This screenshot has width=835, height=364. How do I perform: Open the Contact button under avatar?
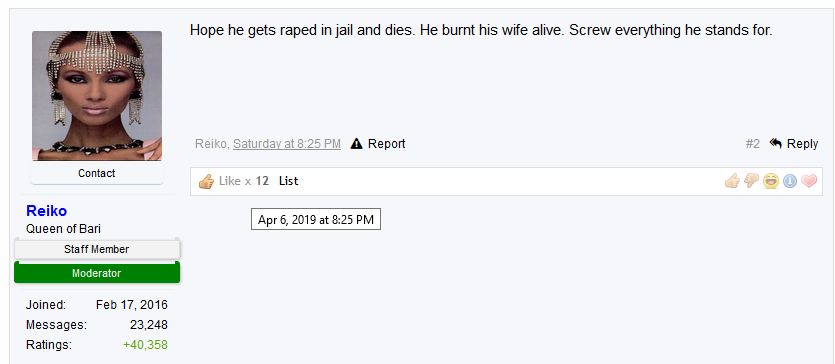96,173
